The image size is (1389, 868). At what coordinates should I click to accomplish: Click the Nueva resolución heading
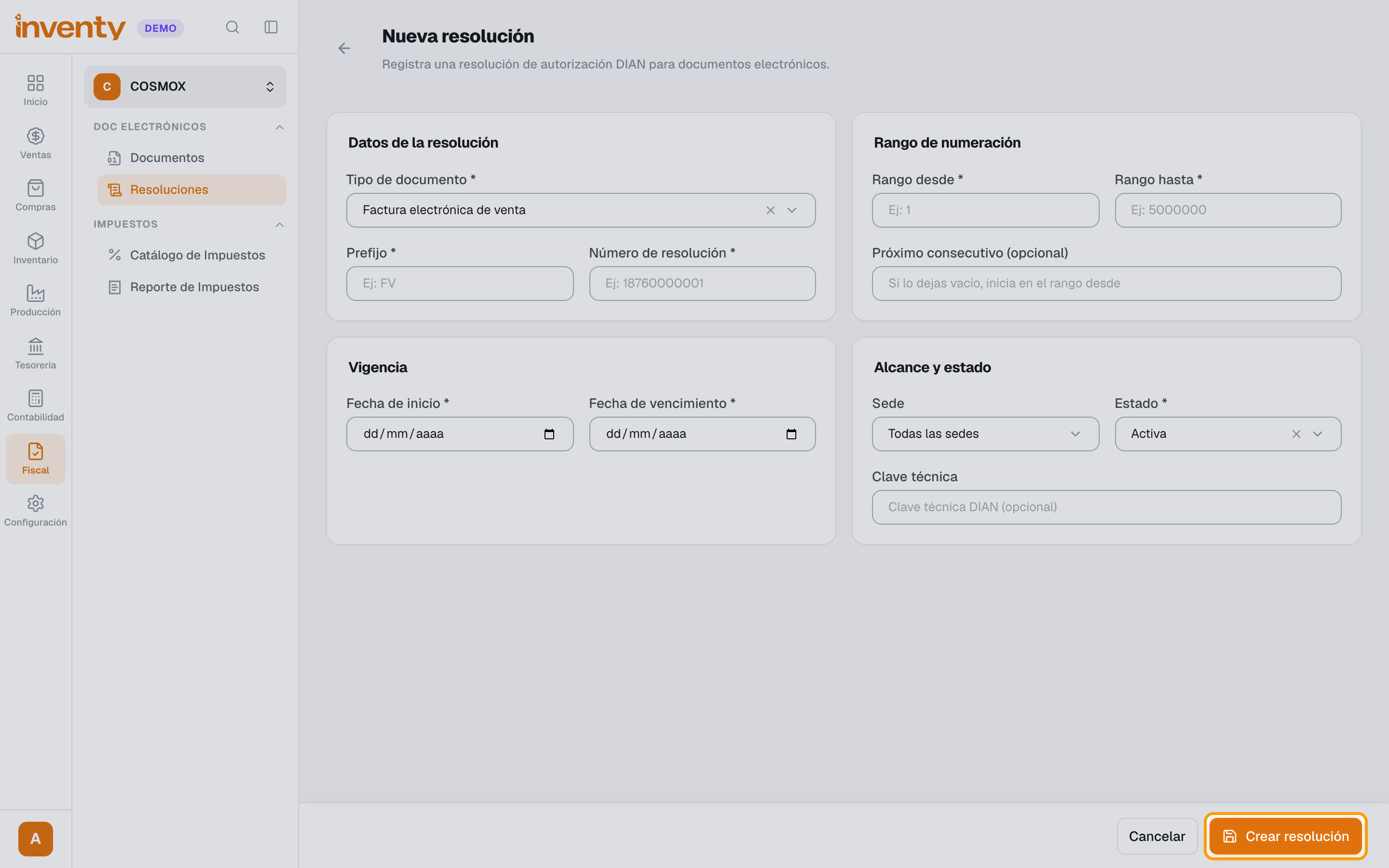[458, 36]
